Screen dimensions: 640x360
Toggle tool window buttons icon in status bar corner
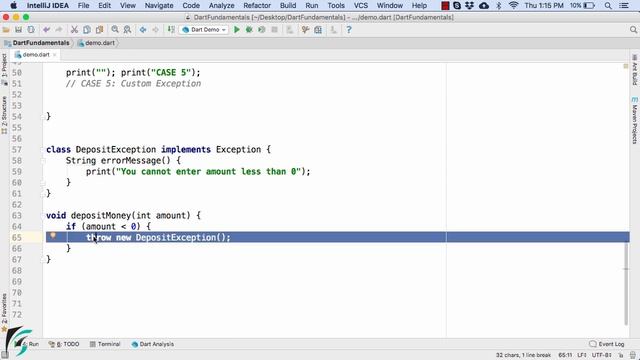coord(5,355)
